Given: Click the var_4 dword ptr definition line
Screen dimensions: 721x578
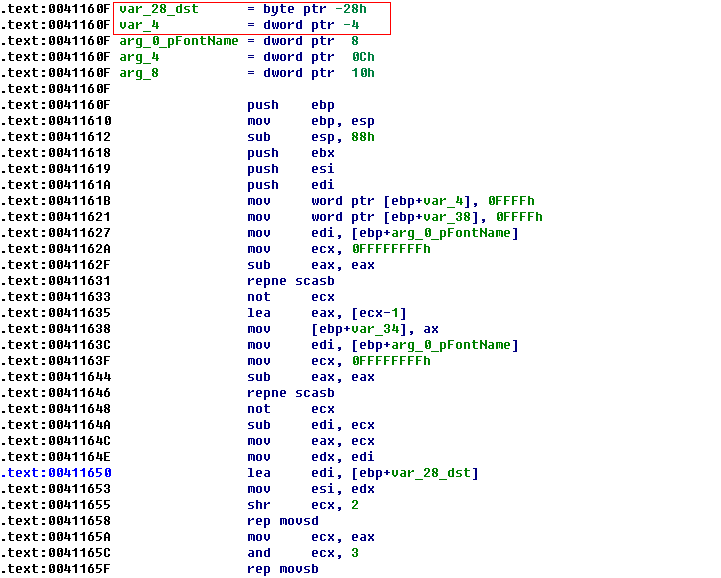Looking at the screenshot, I should point(239,25).
